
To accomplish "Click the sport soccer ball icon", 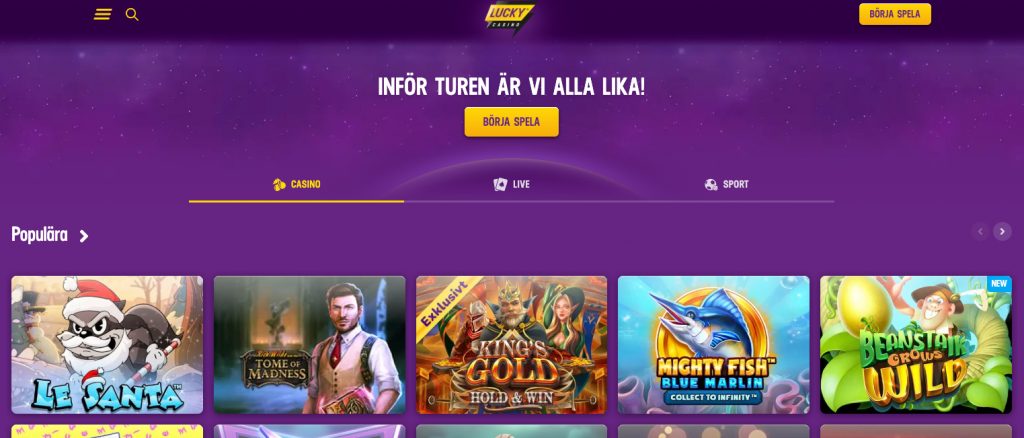I will click(x=711, y=185).
